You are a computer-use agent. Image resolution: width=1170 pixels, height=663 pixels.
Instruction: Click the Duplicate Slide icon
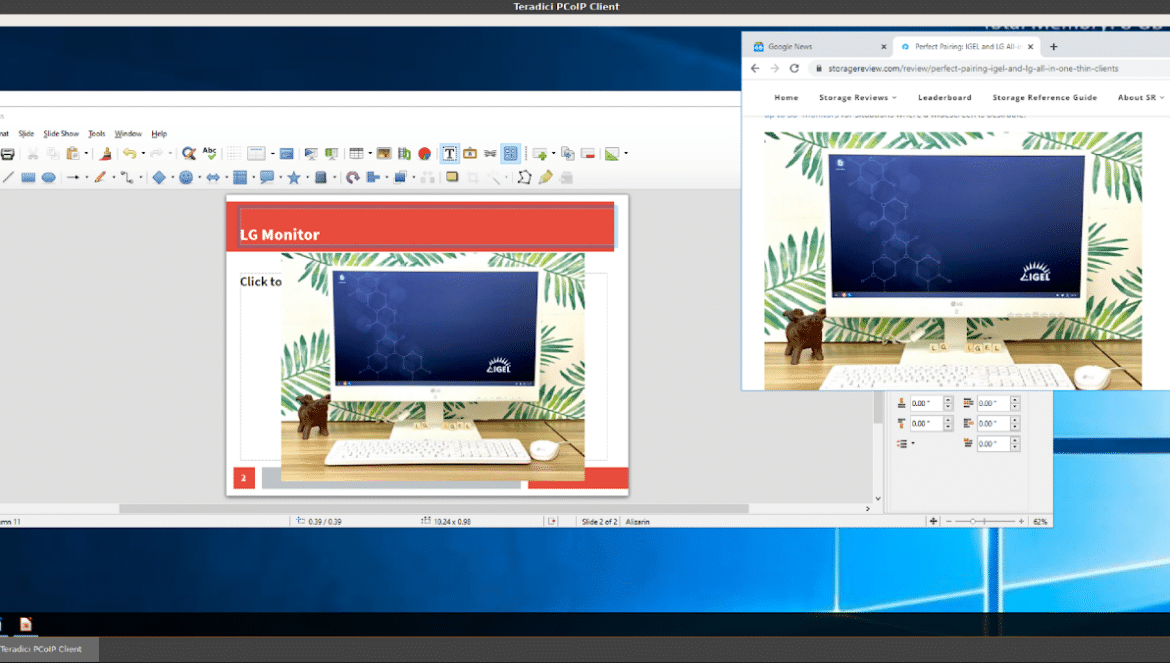point(568,154)
